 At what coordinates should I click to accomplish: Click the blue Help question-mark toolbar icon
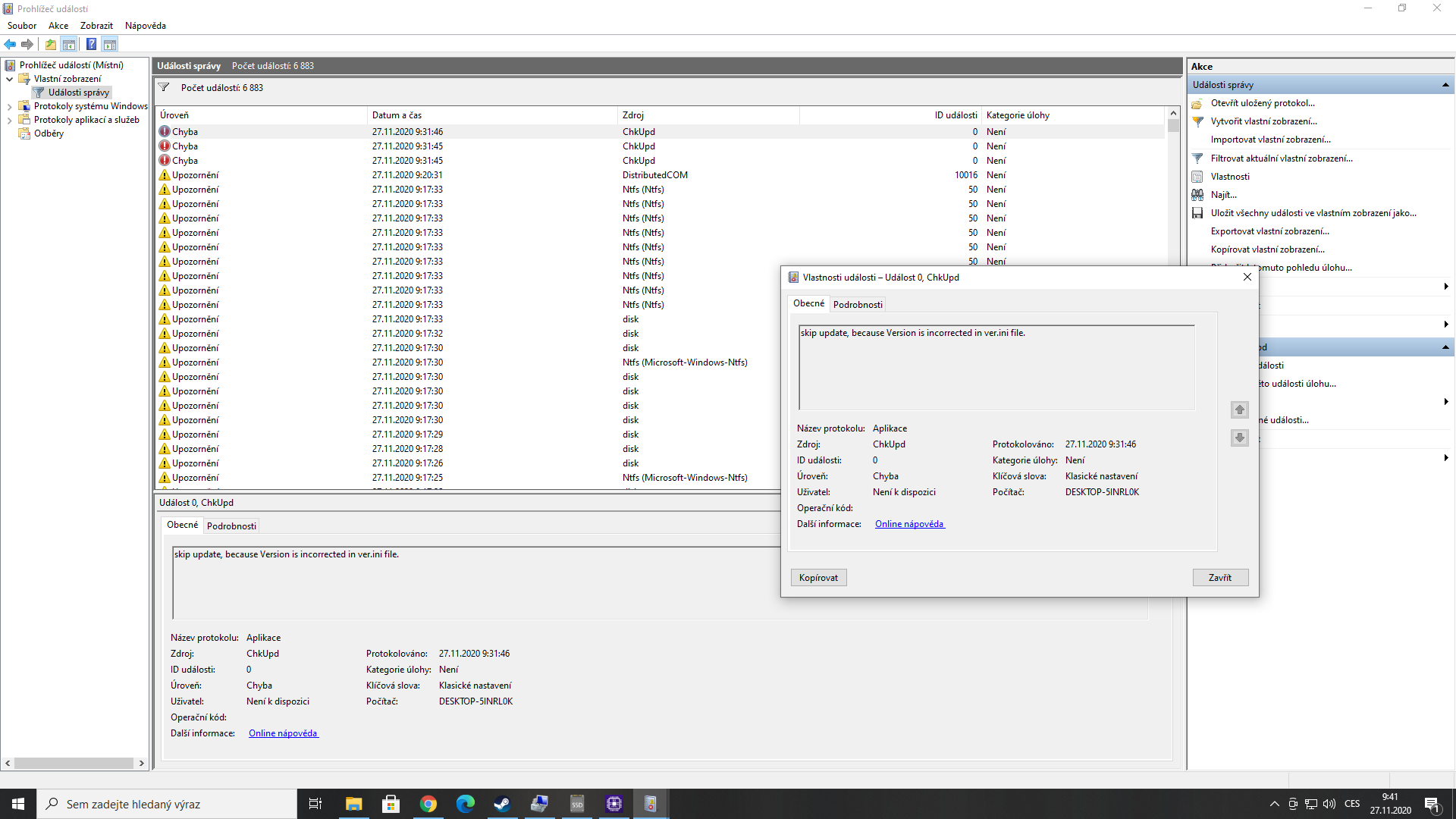coord(91,44)
